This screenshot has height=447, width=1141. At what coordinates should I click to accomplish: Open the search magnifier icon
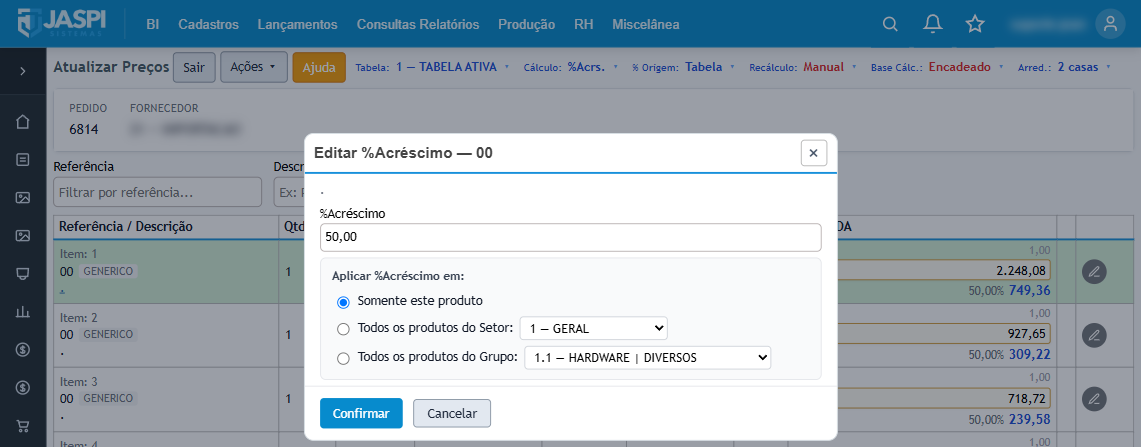889,24
